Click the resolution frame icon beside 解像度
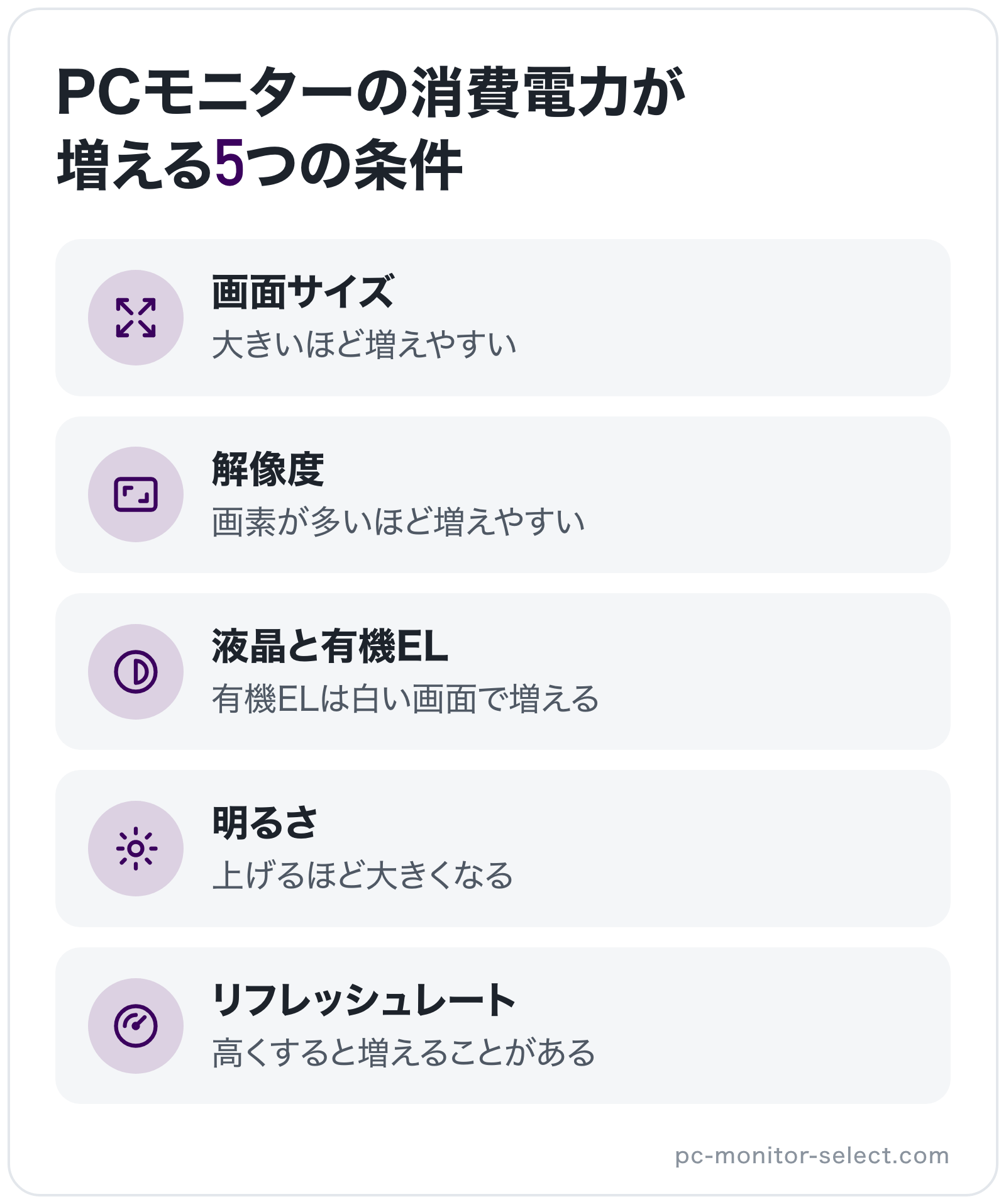Image resolution: width=1006 pixels, height=1204 pixels. click(x=136, y=494)
